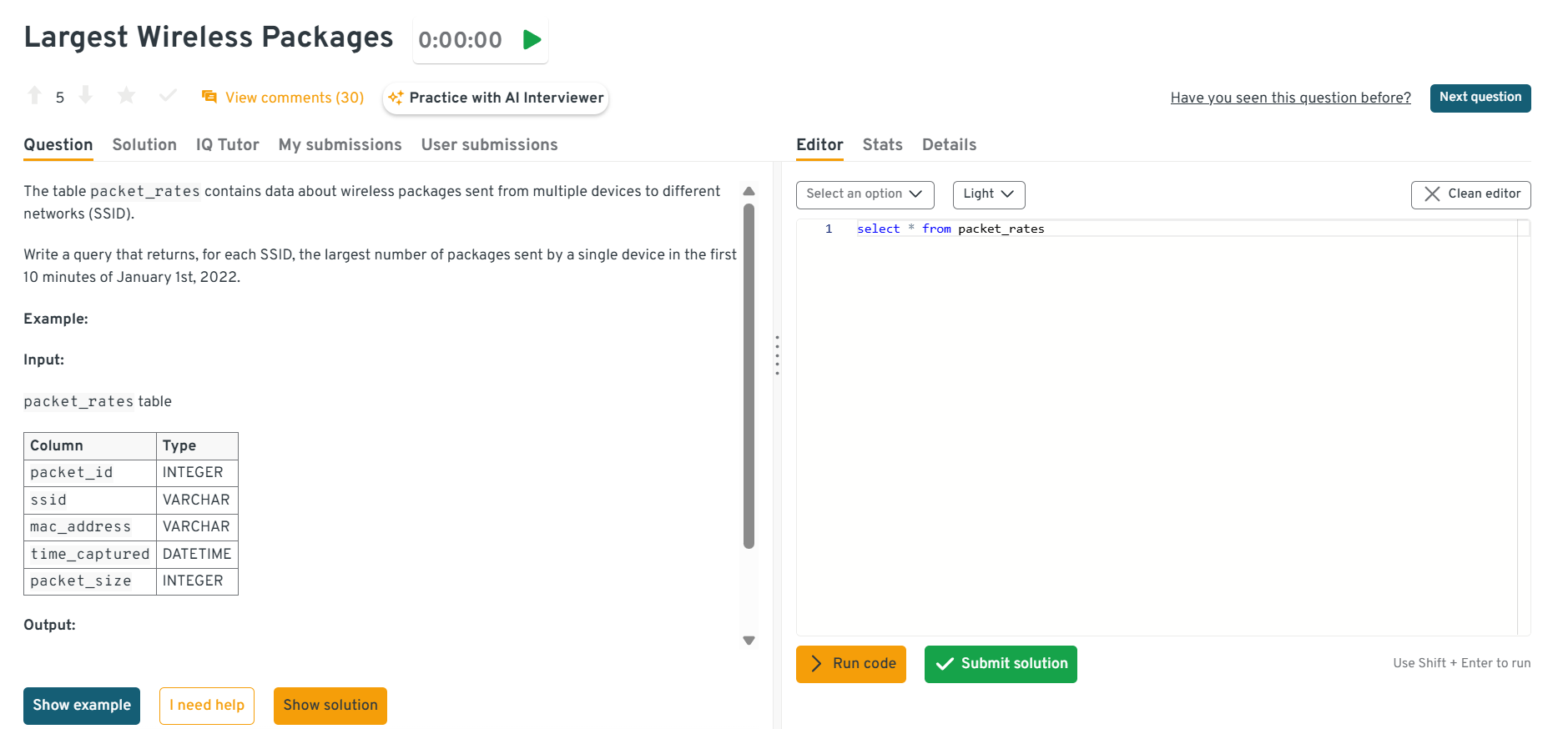
Task: Start Practice with AI Interviewer
Action: point(496,98)
